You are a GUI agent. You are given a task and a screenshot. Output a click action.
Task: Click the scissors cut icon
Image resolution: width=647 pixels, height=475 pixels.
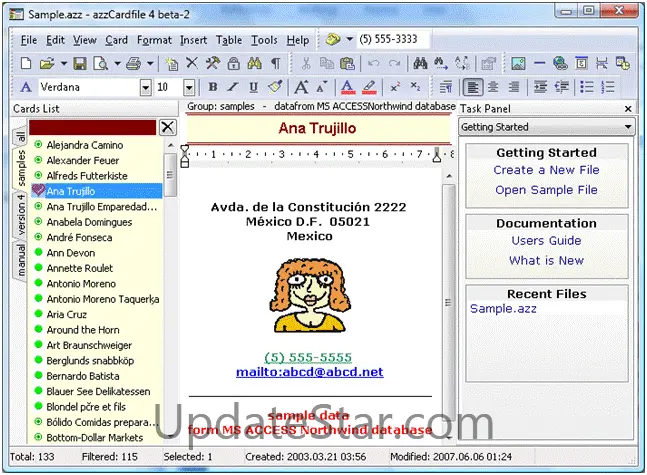click(x=306, y=63)
